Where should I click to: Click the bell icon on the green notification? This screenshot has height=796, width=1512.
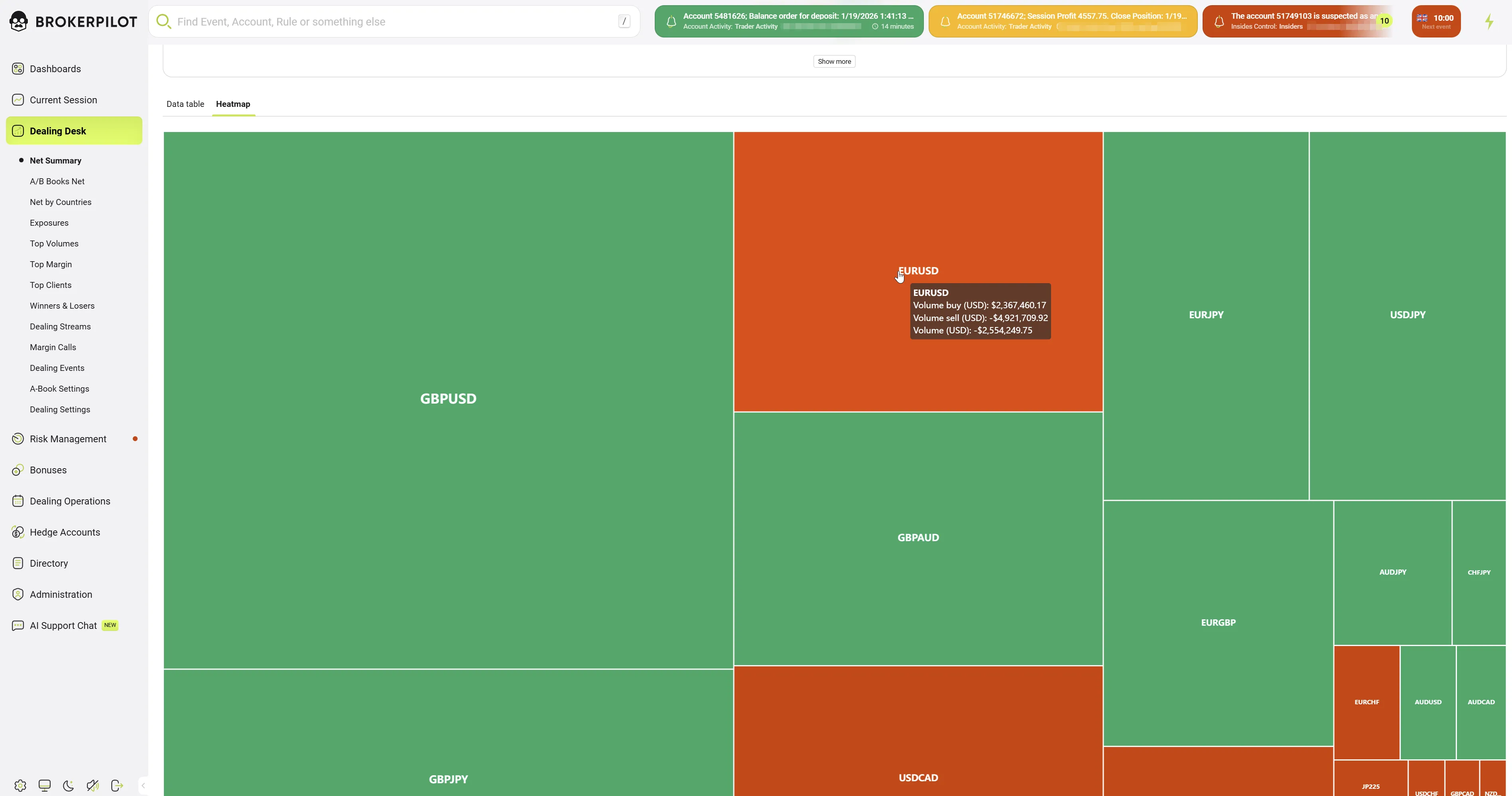pos(671,22)
